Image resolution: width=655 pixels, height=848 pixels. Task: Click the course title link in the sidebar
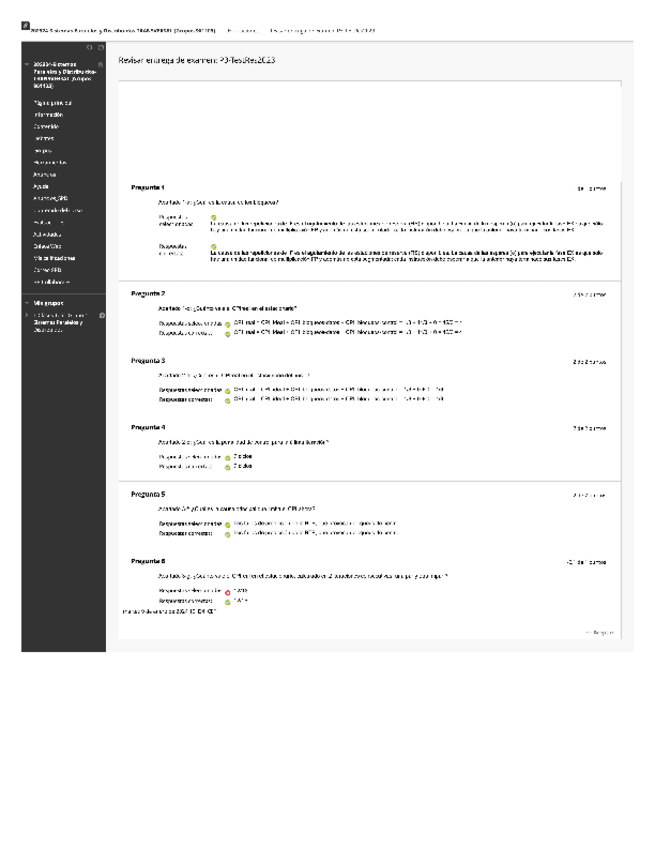(x=64, y=75)
